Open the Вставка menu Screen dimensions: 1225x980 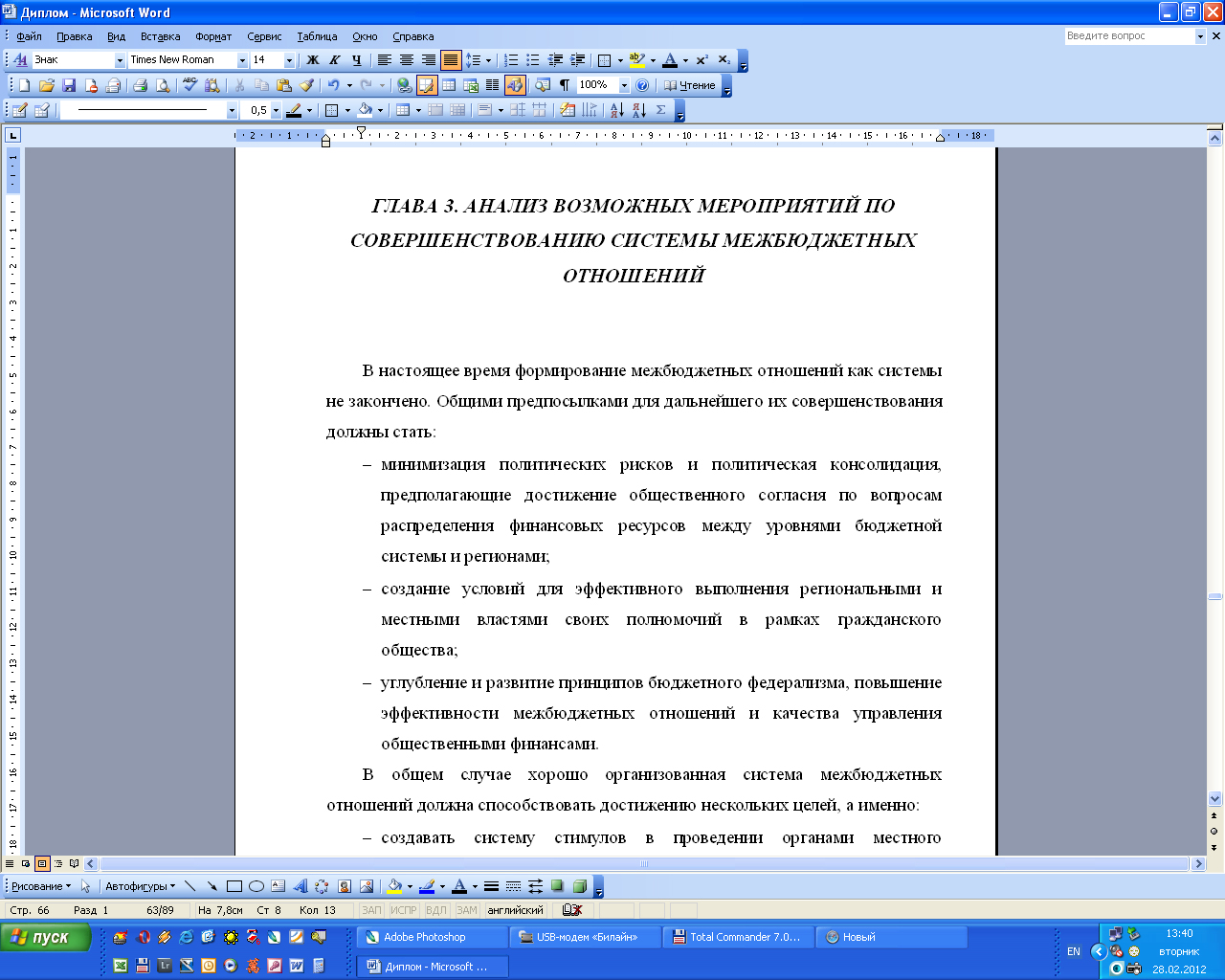pyautogui.click(x=160, y=36)
